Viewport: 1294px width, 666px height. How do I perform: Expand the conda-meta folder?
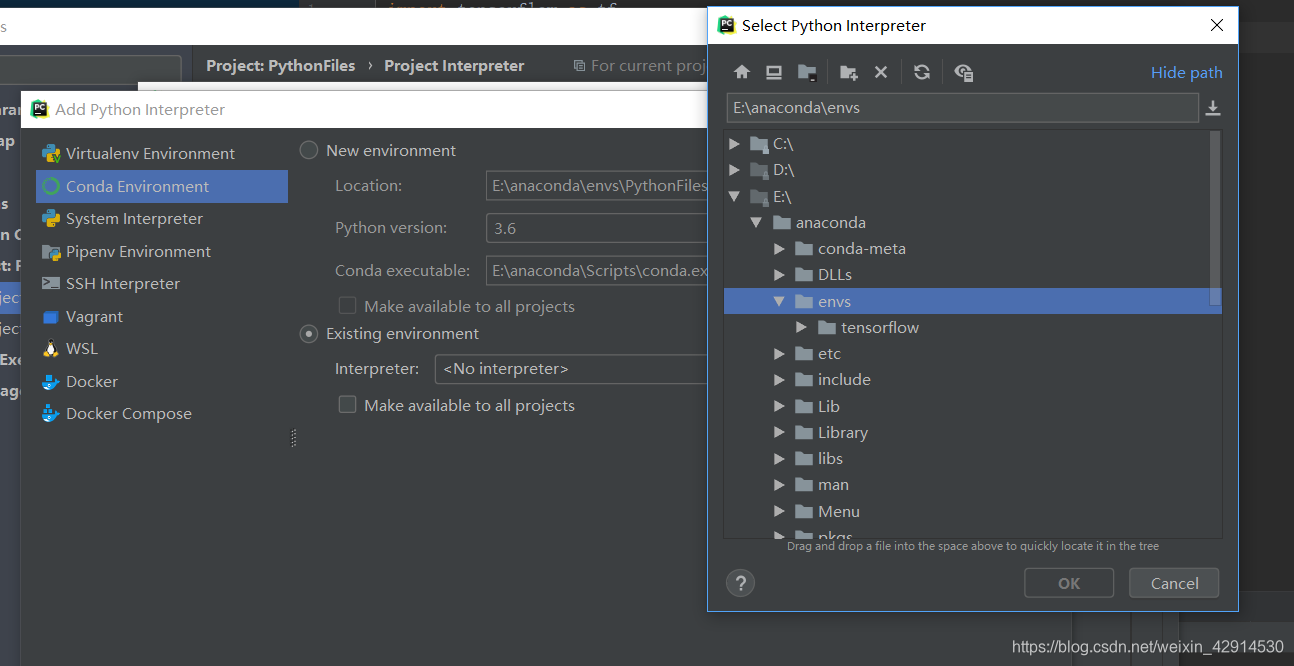780,248
